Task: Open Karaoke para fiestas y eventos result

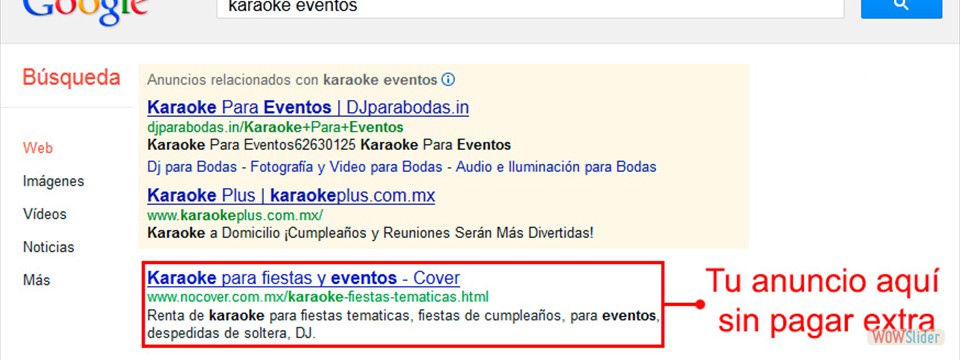Action: (304, 278)
